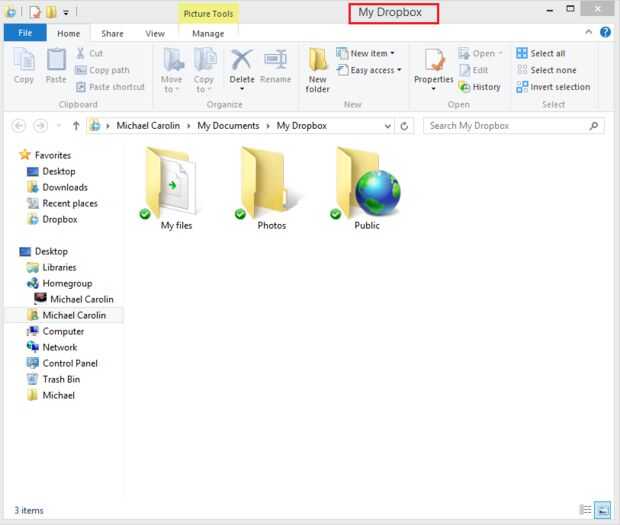The image size is (620, 525).
Task: Switch to the Share ribbon tab
Action: pyautogui.click(x=112, y=34)
